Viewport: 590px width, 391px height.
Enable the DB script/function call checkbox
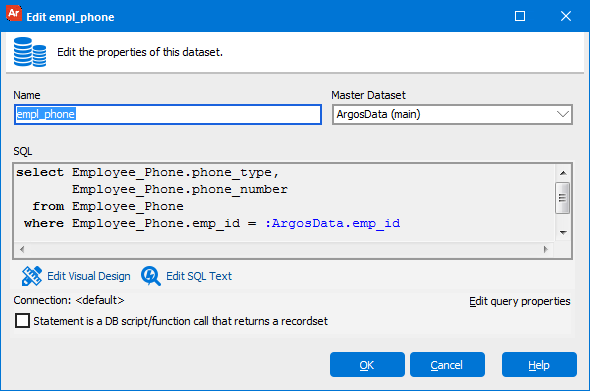(x=23, y=321)
